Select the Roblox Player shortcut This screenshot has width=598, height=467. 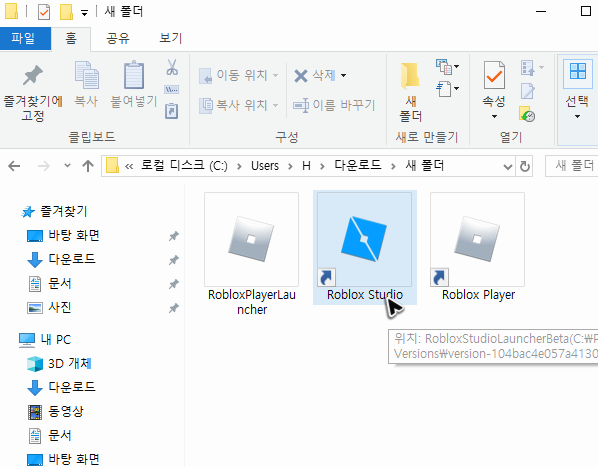point(478,247)
